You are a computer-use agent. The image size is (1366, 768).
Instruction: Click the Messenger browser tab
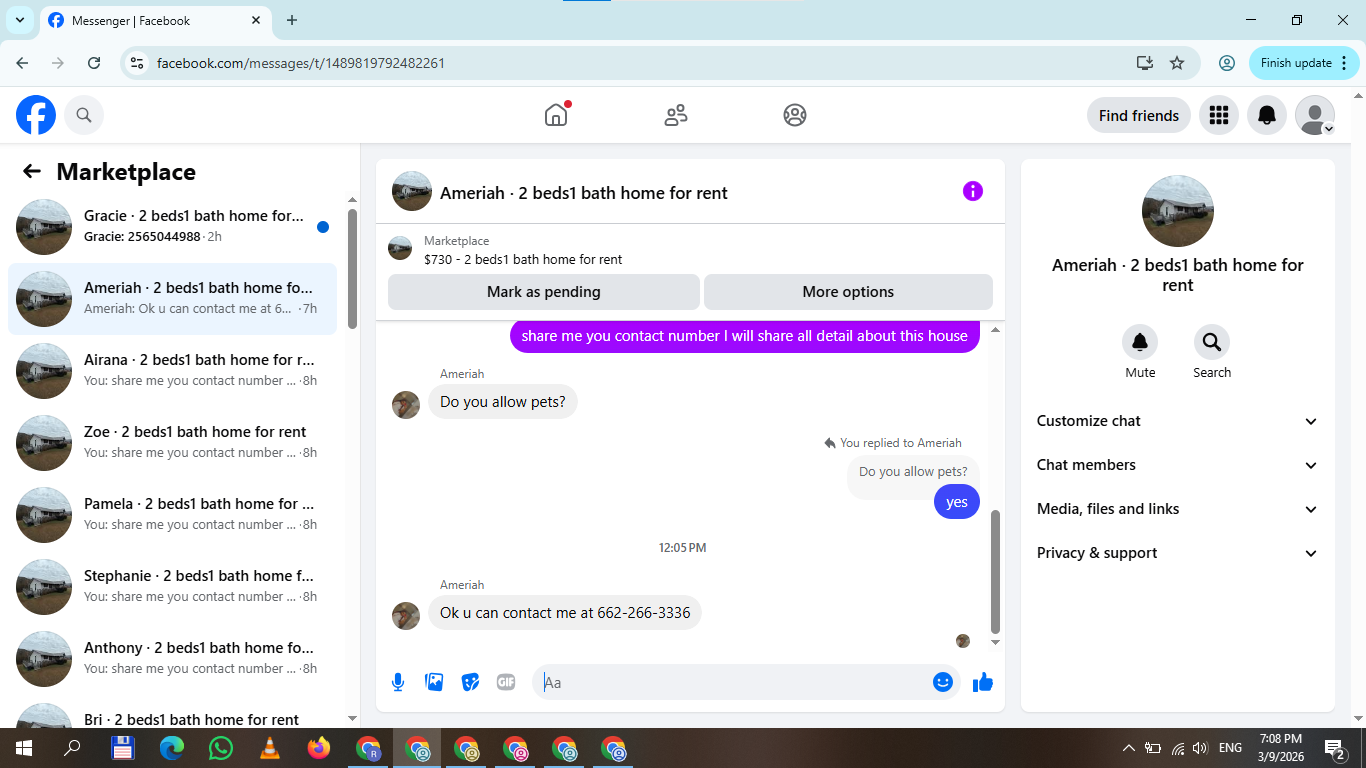pyautogui.click(x=154, y=20)
